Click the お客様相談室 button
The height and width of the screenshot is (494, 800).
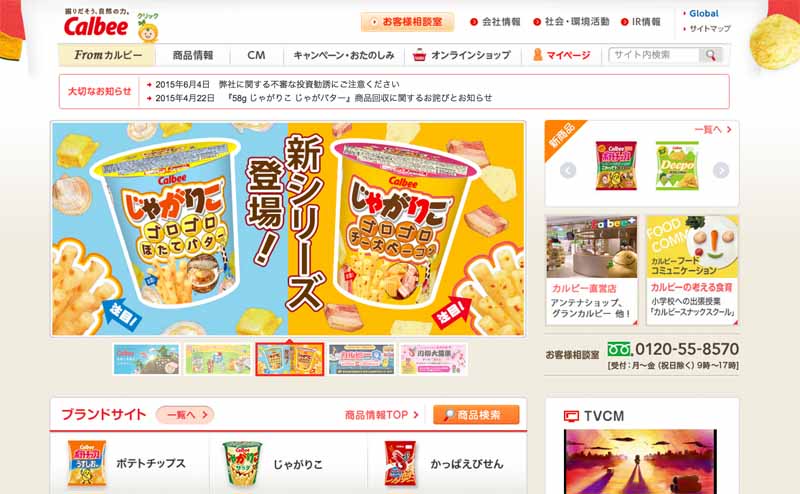point(407,22)
